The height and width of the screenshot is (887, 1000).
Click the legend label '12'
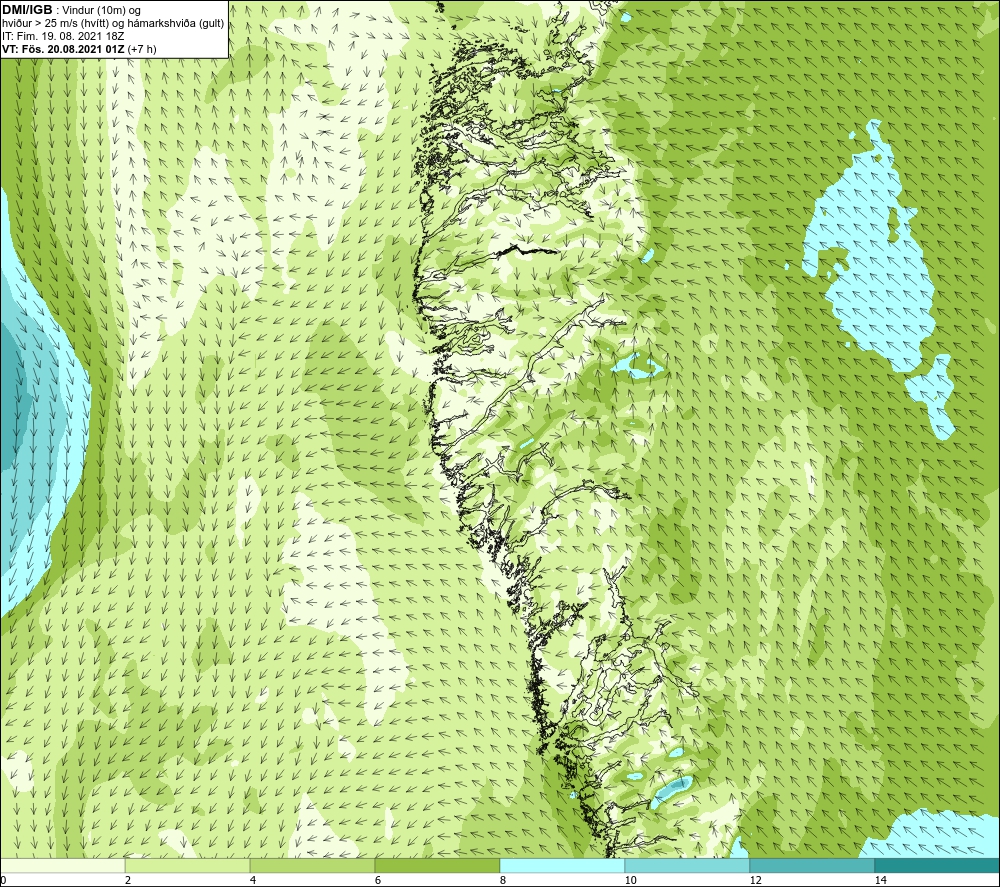(755, 880)
